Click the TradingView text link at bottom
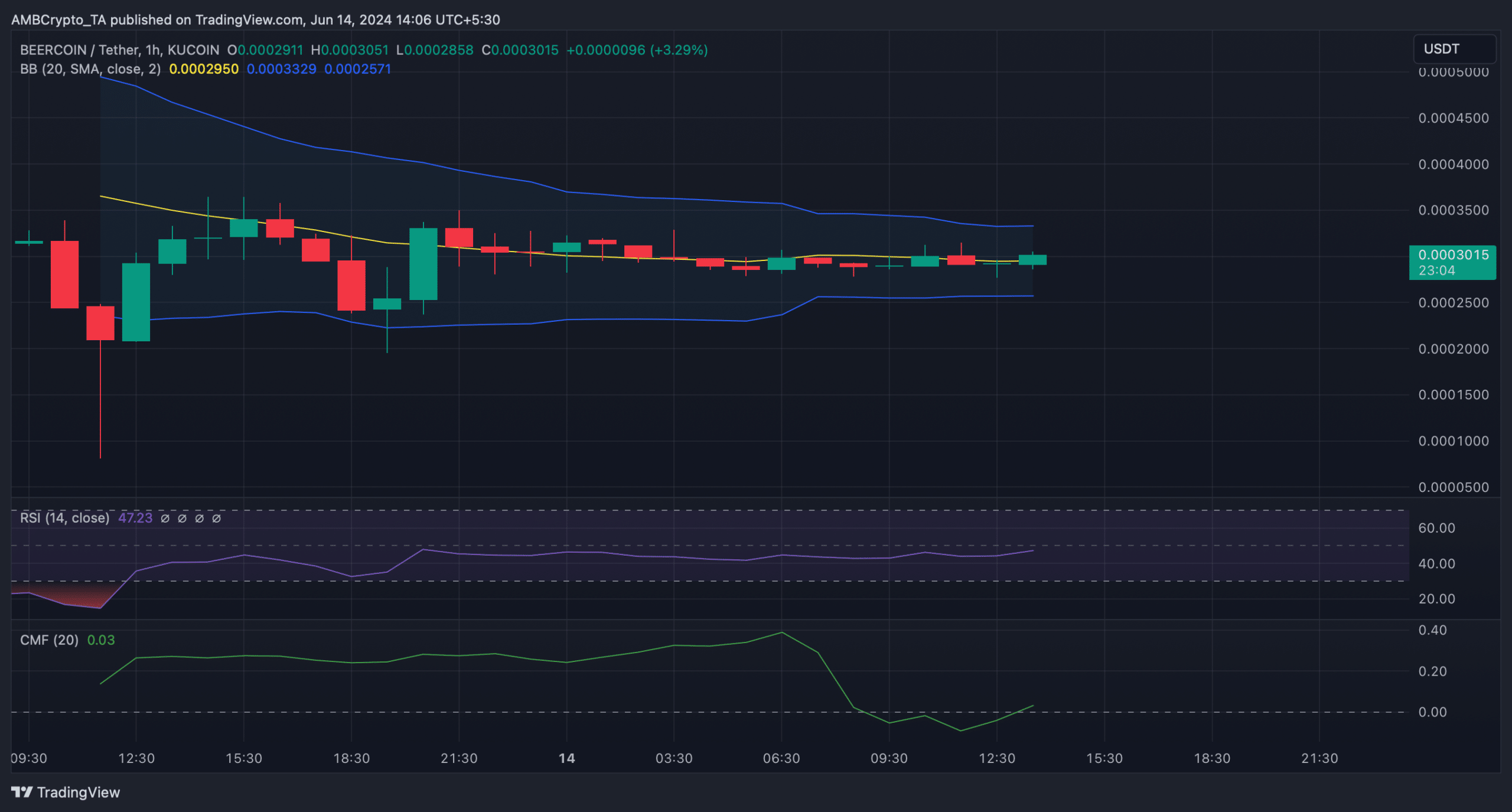This screenshot has width=1512, height=812. [x=78, y=792]
